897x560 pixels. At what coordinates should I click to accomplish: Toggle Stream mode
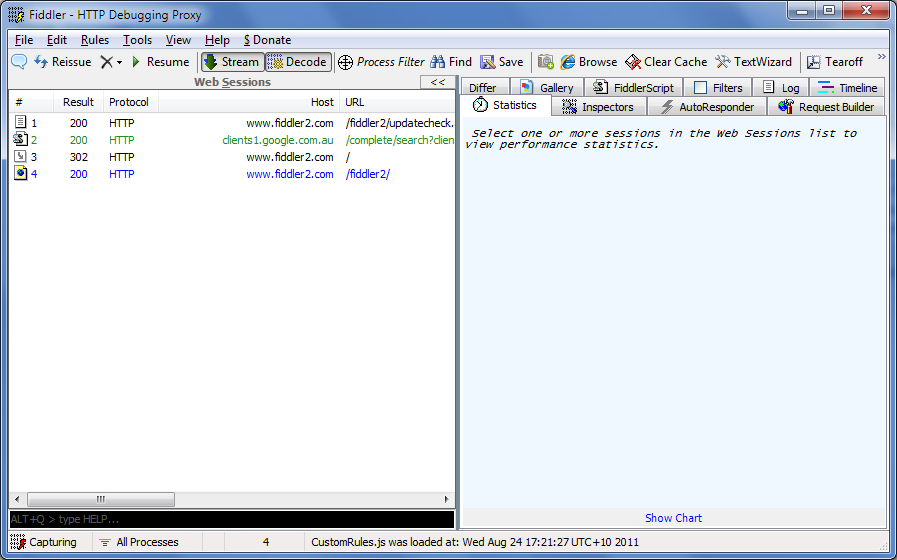232,62
